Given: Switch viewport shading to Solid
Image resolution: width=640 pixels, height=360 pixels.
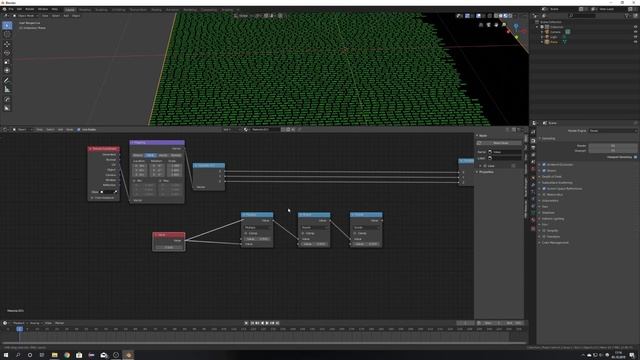Looking at the screenshot, I should tap(501, 16).
